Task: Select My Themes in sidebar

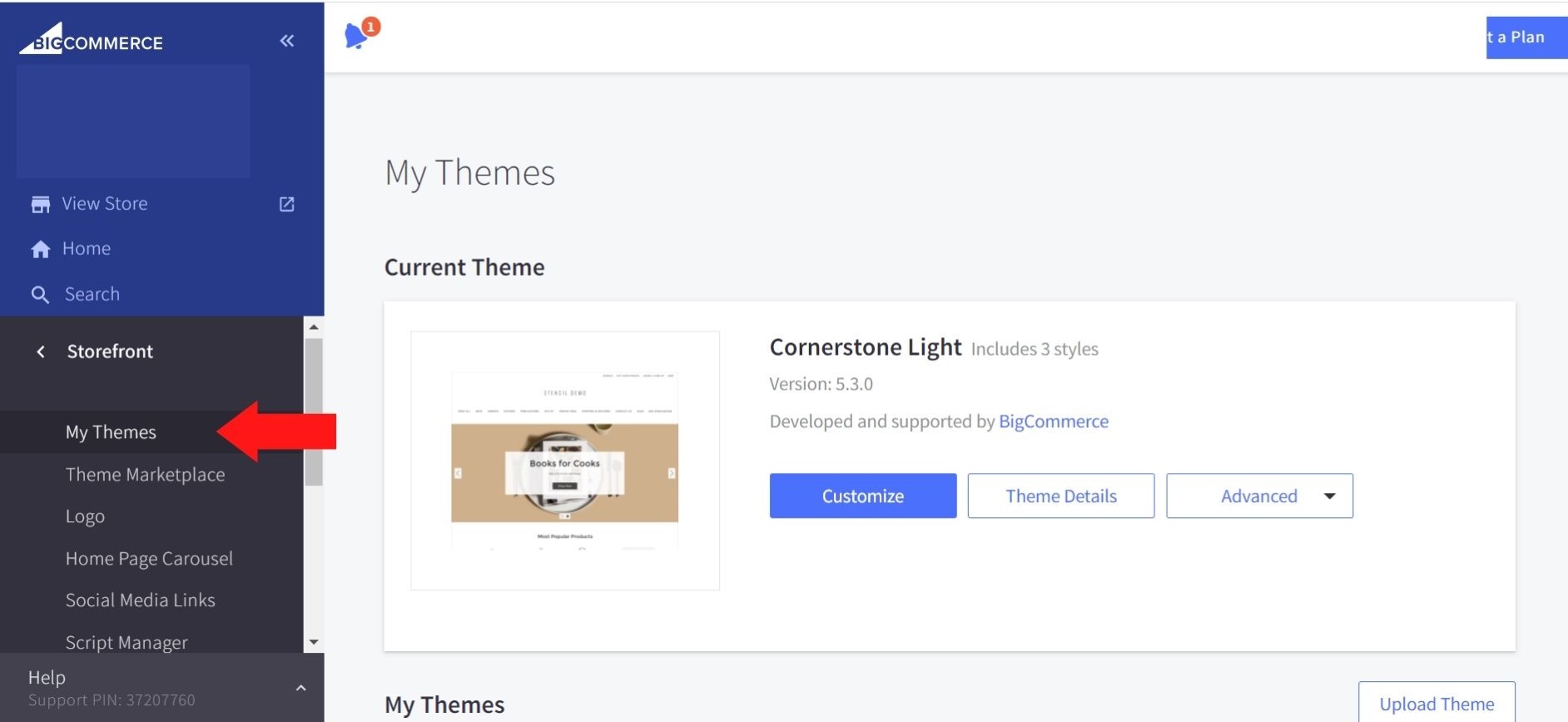Action: pyautogui.click(x=111, y=432)
